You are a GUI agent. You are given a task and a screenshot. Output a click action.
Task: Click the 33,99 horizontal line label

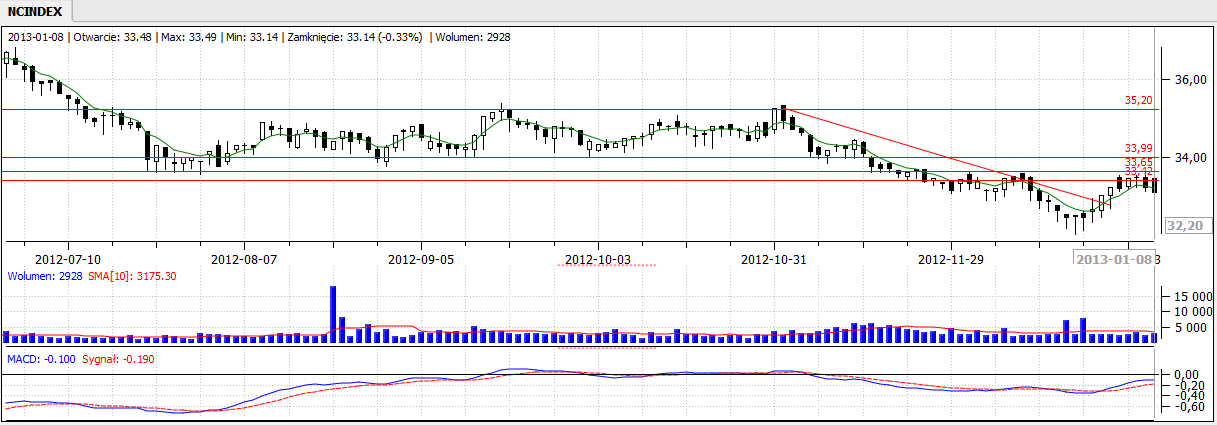(x=1139, y=148)
